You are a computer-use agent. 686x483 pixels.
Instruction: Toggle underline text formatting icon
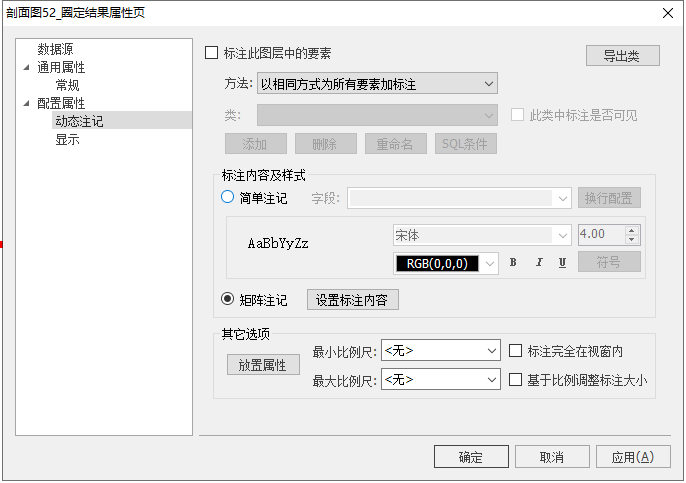coord(562,263)
